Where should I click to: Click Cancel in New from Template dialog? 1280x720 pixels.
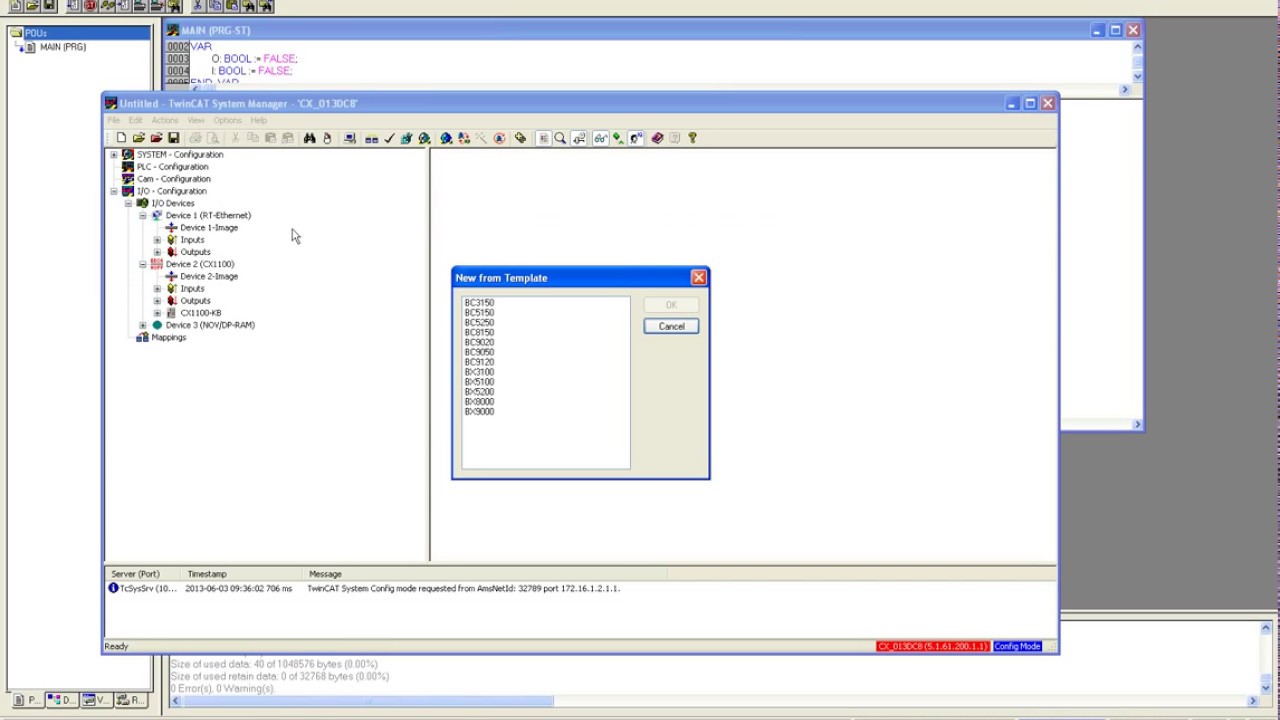[x=671, y=326]
